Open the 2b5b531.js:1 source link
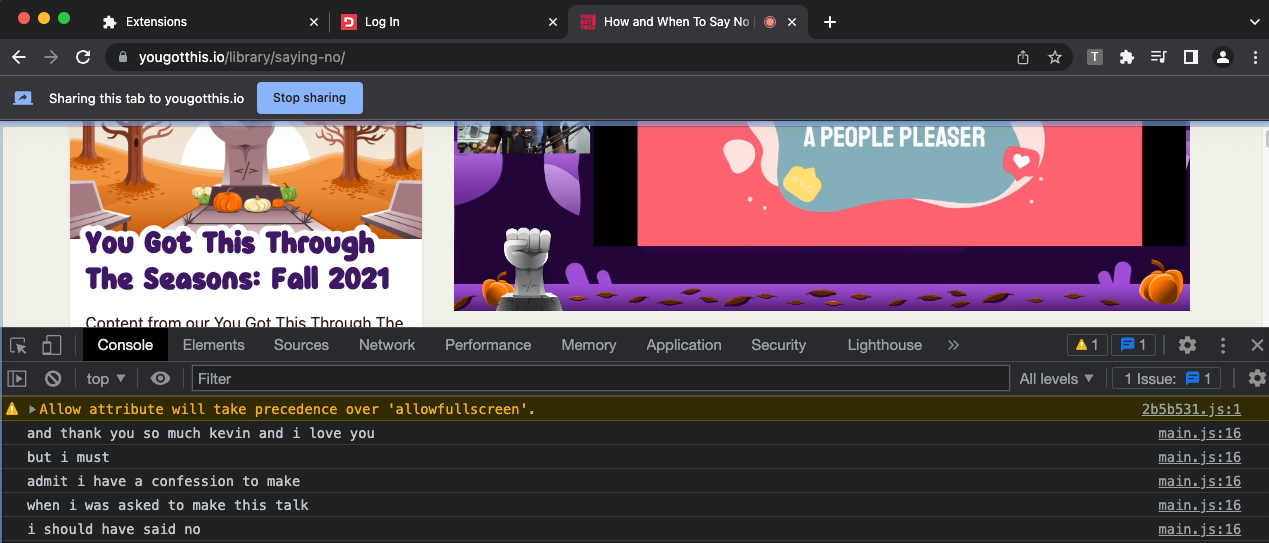Viewport: 1269px width, 543px height. (x=1191, y=409)
